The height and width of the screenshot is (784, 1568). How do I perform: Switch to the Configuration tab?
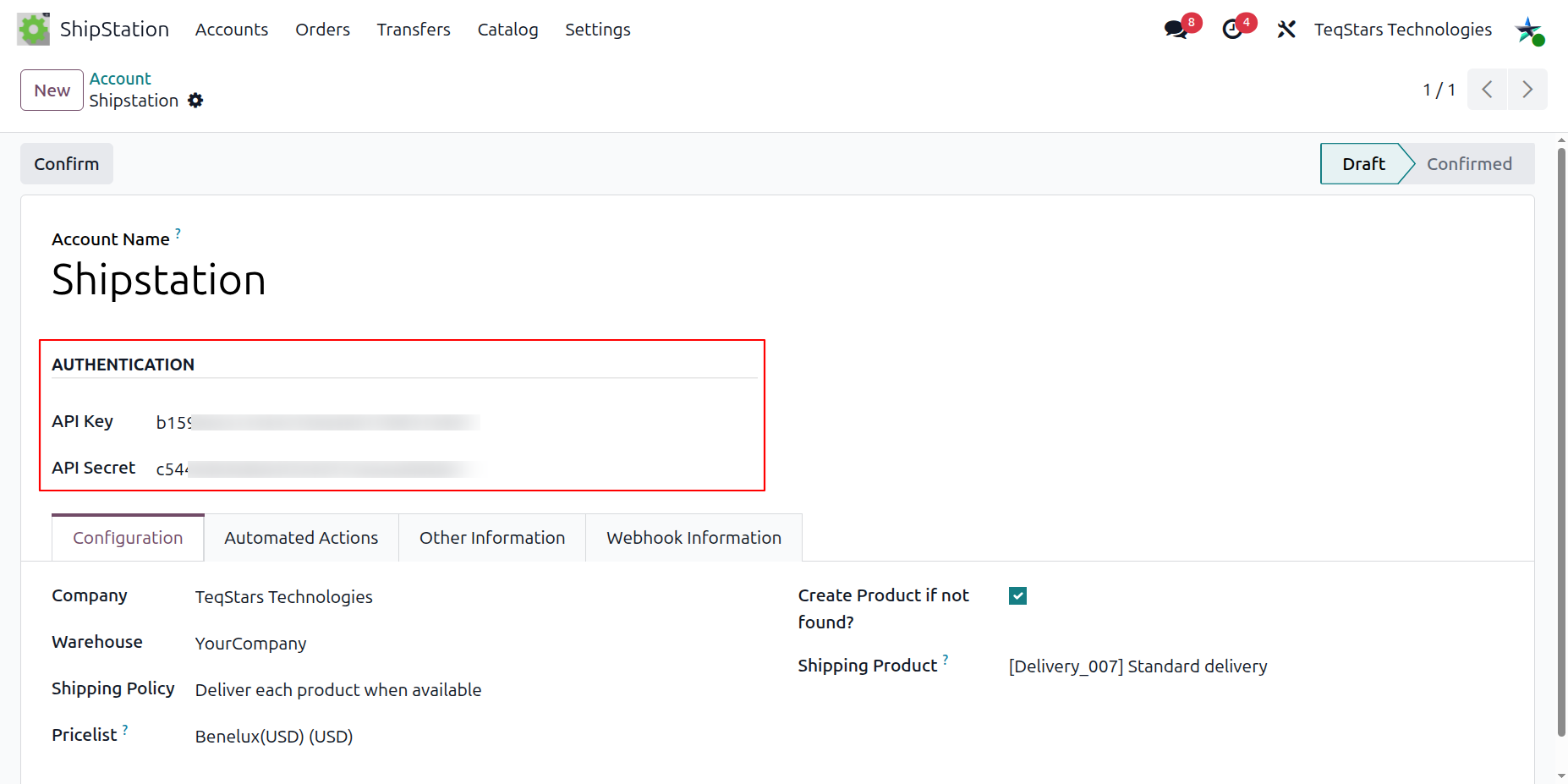(128, 538)
